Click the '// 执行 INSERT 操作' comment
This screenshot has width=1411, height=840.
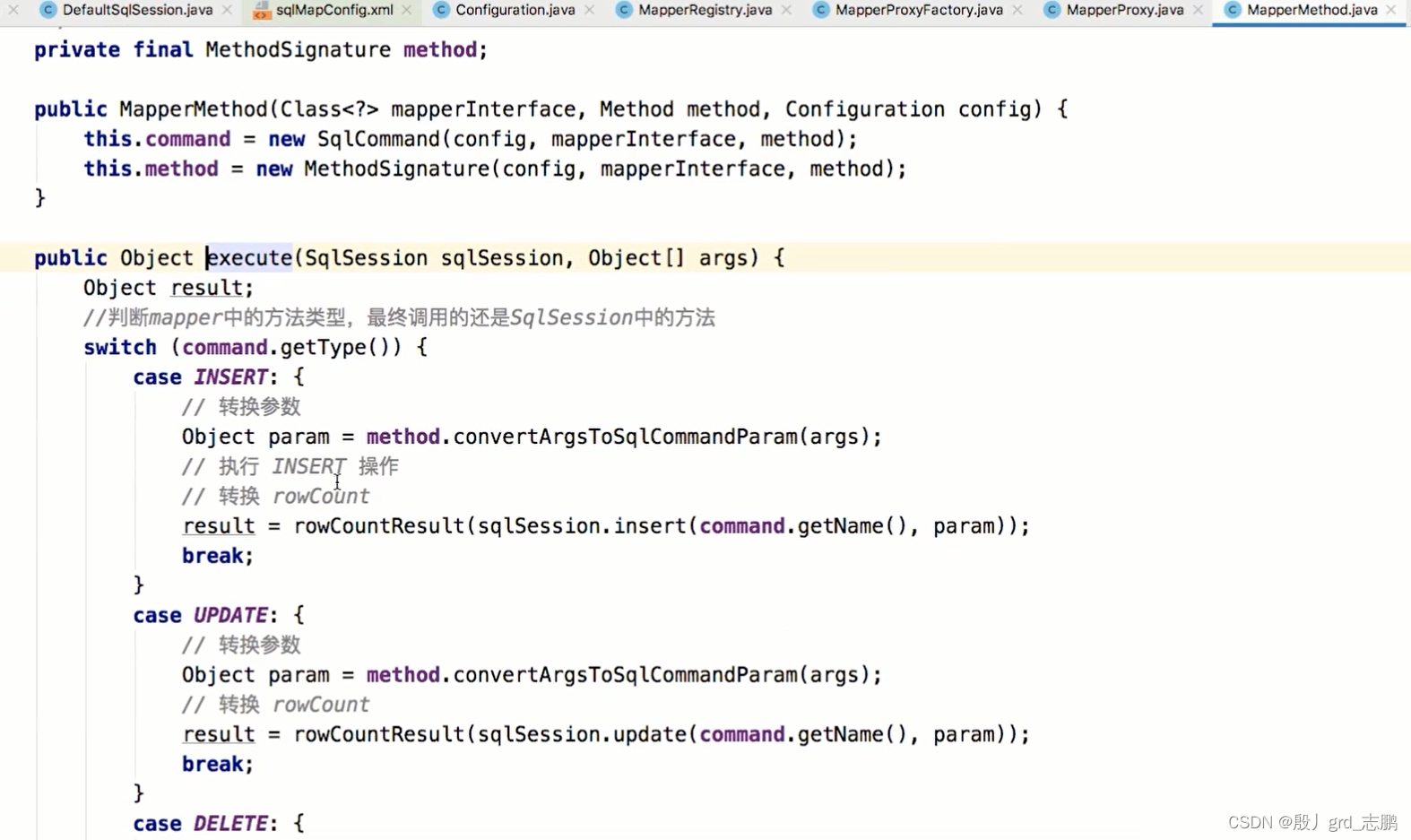290,466
